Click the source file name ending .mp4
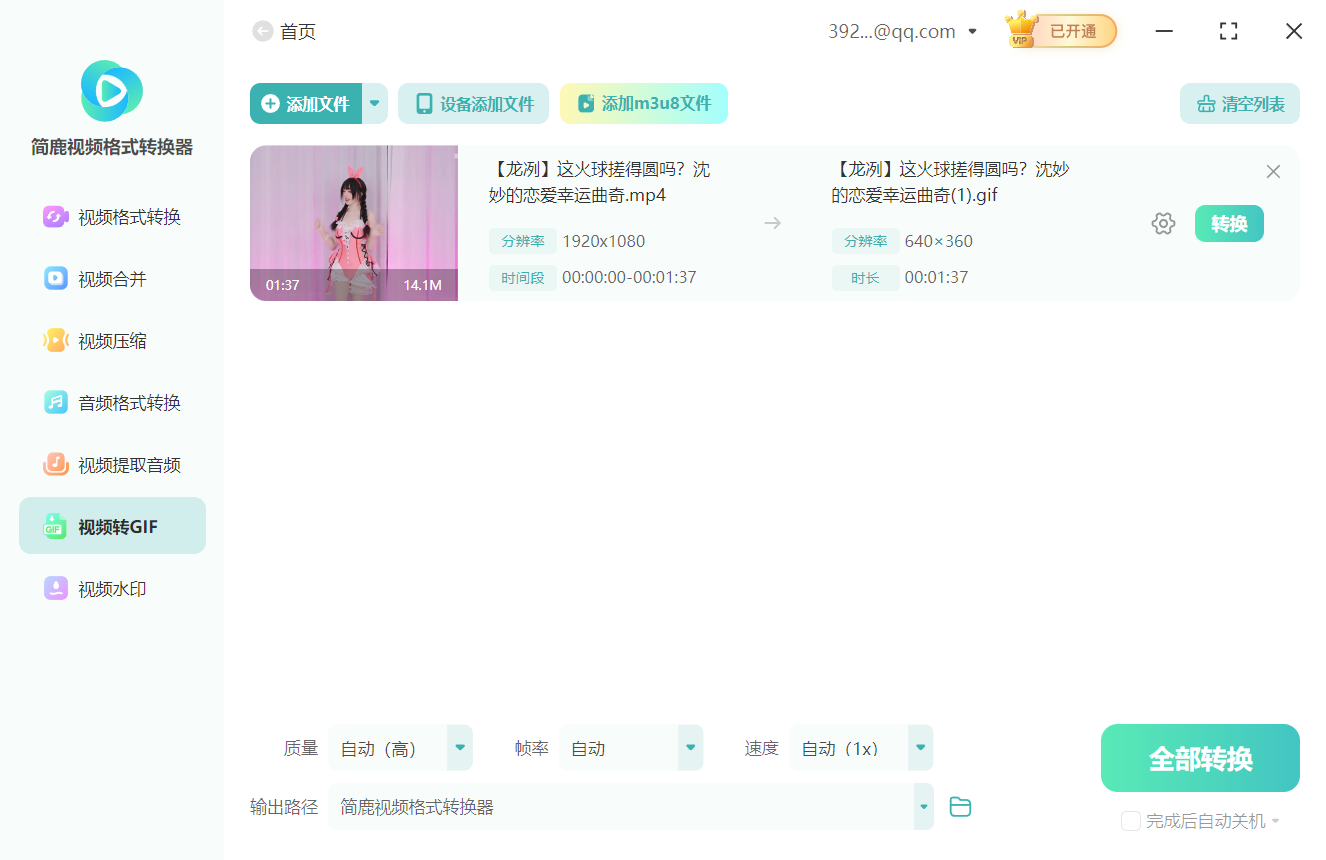 600,183
